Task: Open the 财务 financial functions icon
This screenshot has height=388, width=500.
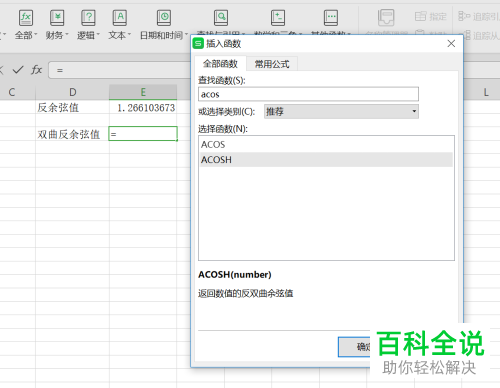Action: 57,18
